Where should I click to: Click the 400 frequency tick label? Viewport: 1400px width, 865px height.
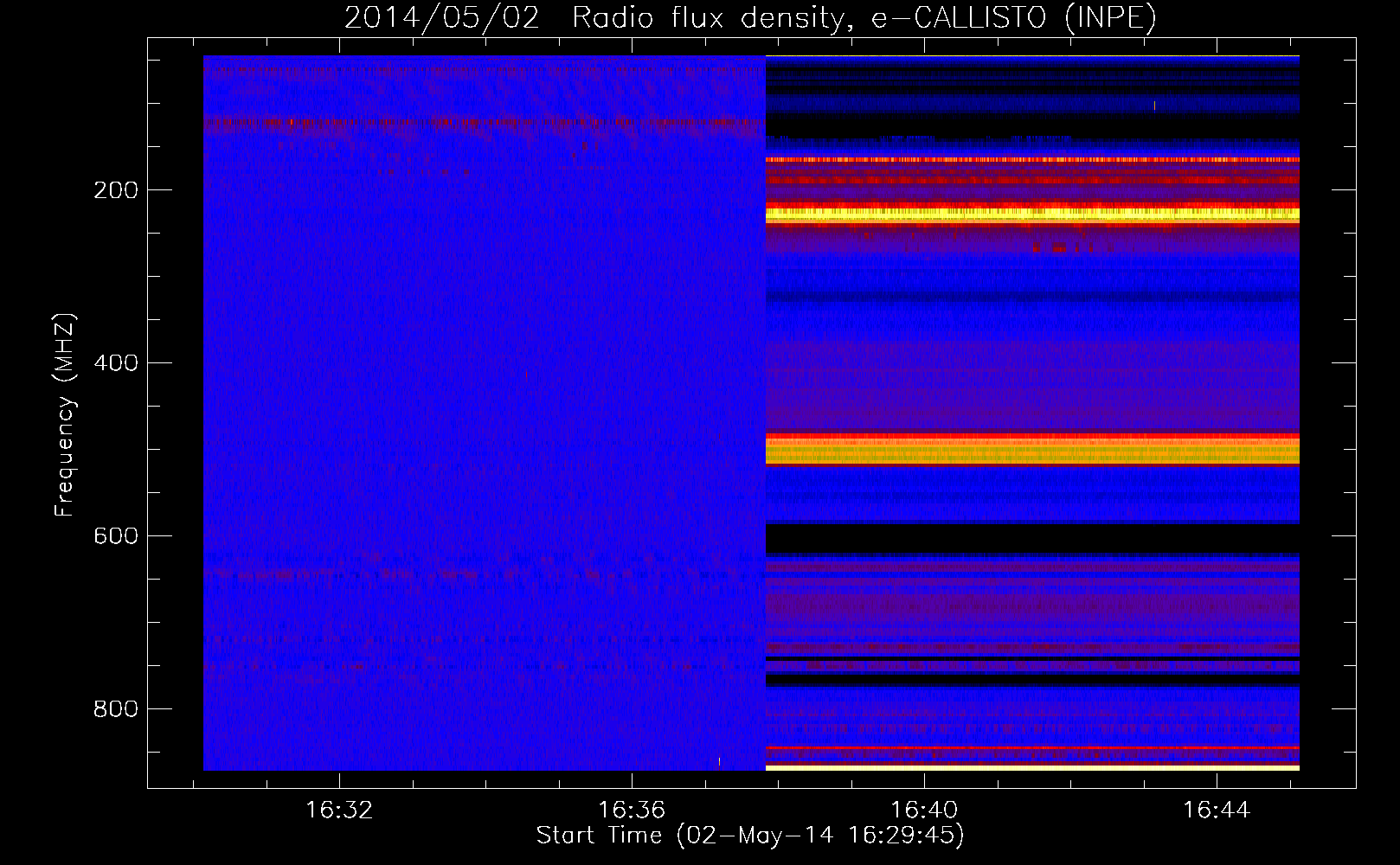116,363
